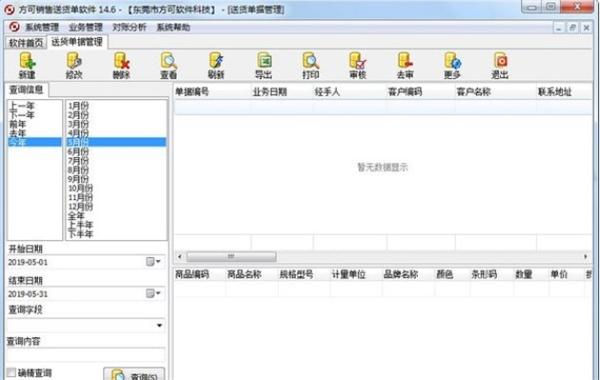Enable the 精确查询 checkbox
Screen dimensions: 600x380
pyautogui.click(x=11, y=372)
